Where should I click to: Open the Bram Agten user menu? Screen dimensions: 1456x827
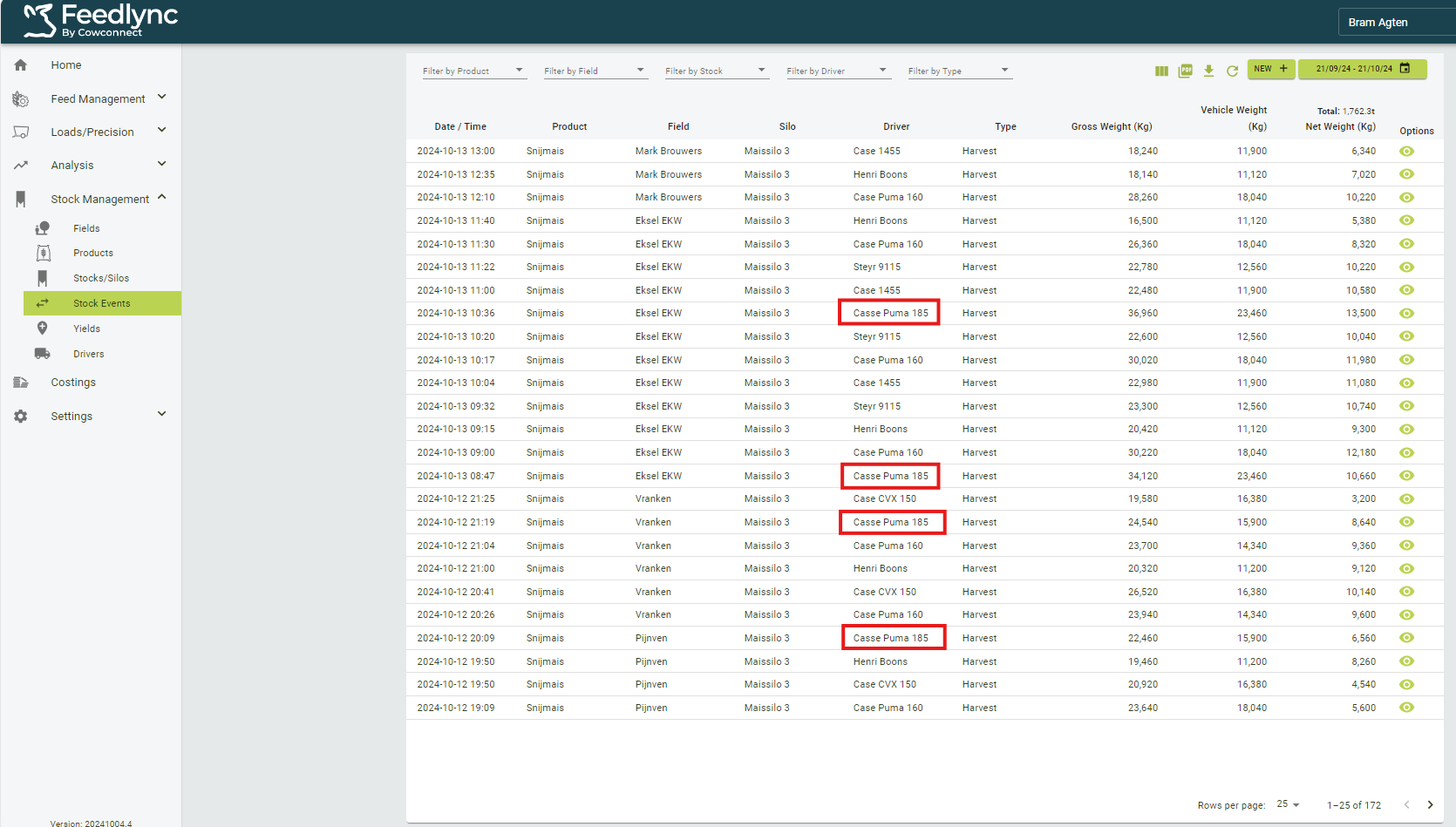tap(1397, 22)
